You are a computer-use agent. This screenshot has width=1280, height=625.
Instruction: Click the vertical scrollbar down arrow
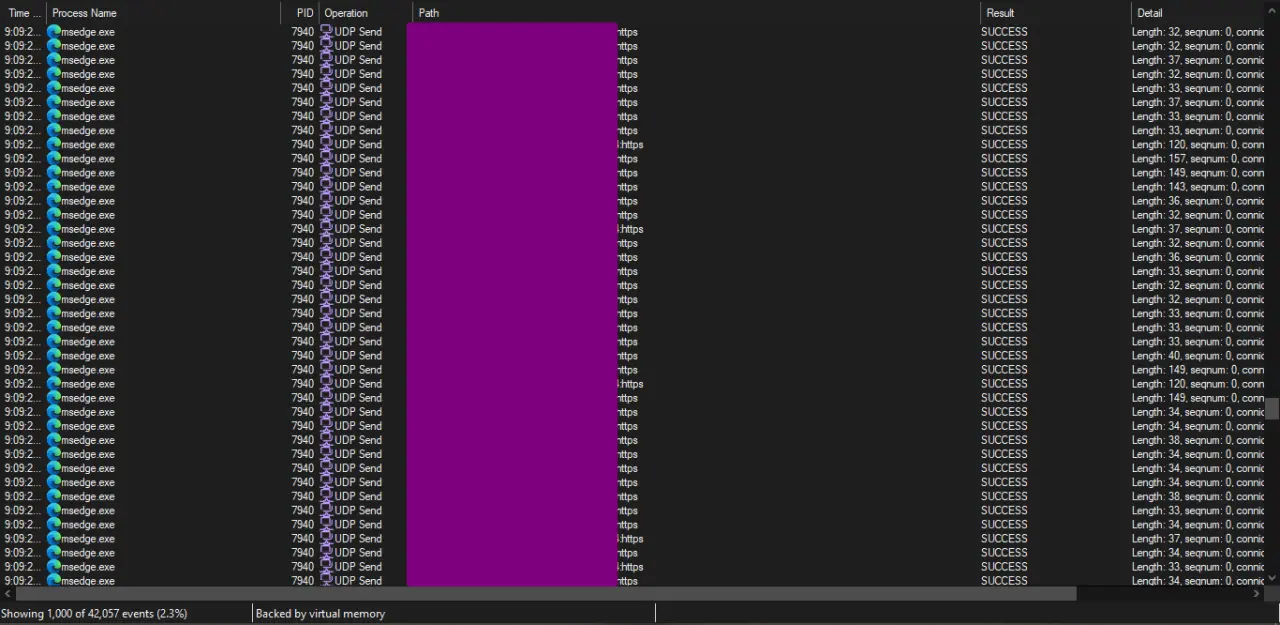click(x=1272, y=578)
